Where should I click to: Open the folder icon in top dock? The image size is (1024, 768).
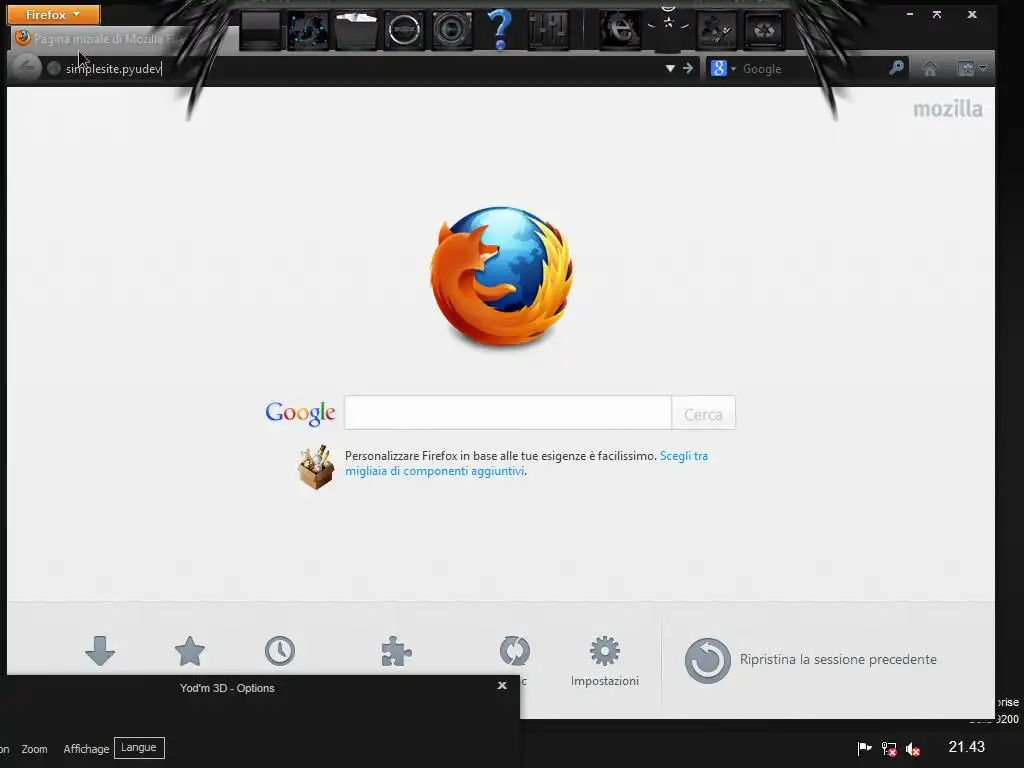[356, 30]
